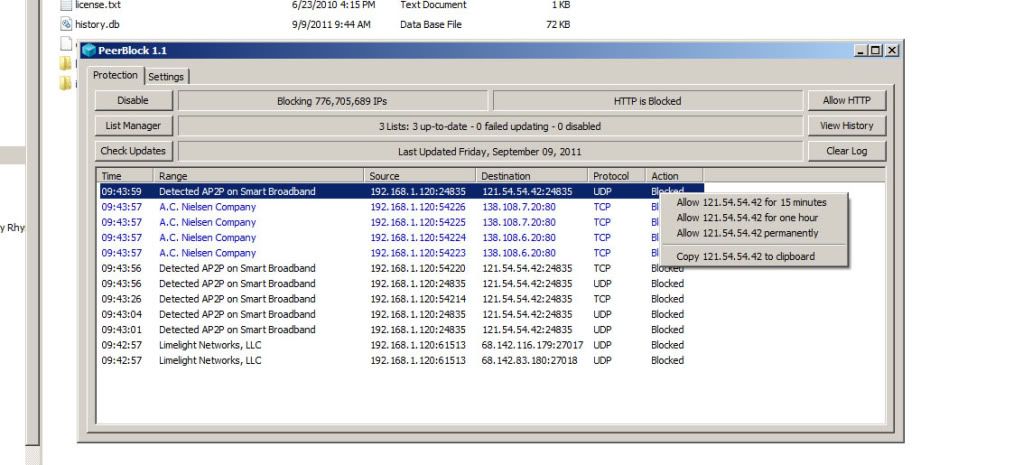Open View History
Image resolution: width=1023 pixels, height=465 pixels.
tap(846, 126)
